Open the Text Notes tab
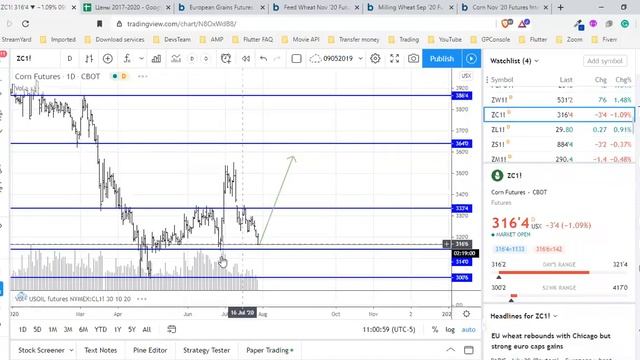 tap(100, 350)
